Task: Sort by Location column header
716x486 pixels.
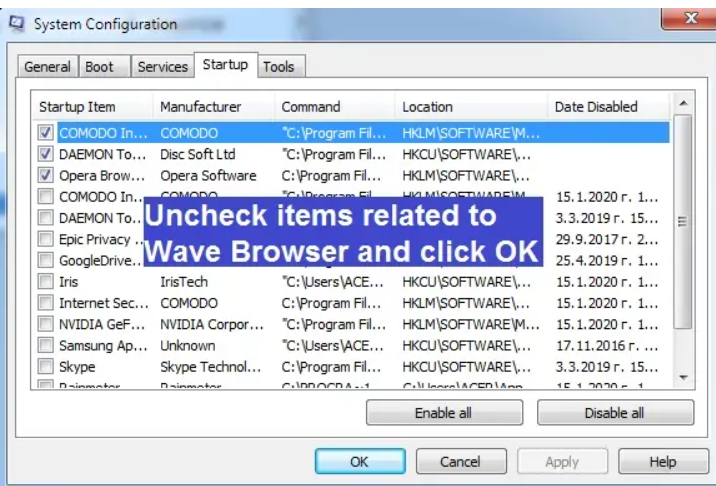Action: pyautogui.click(x=472, y=107)
